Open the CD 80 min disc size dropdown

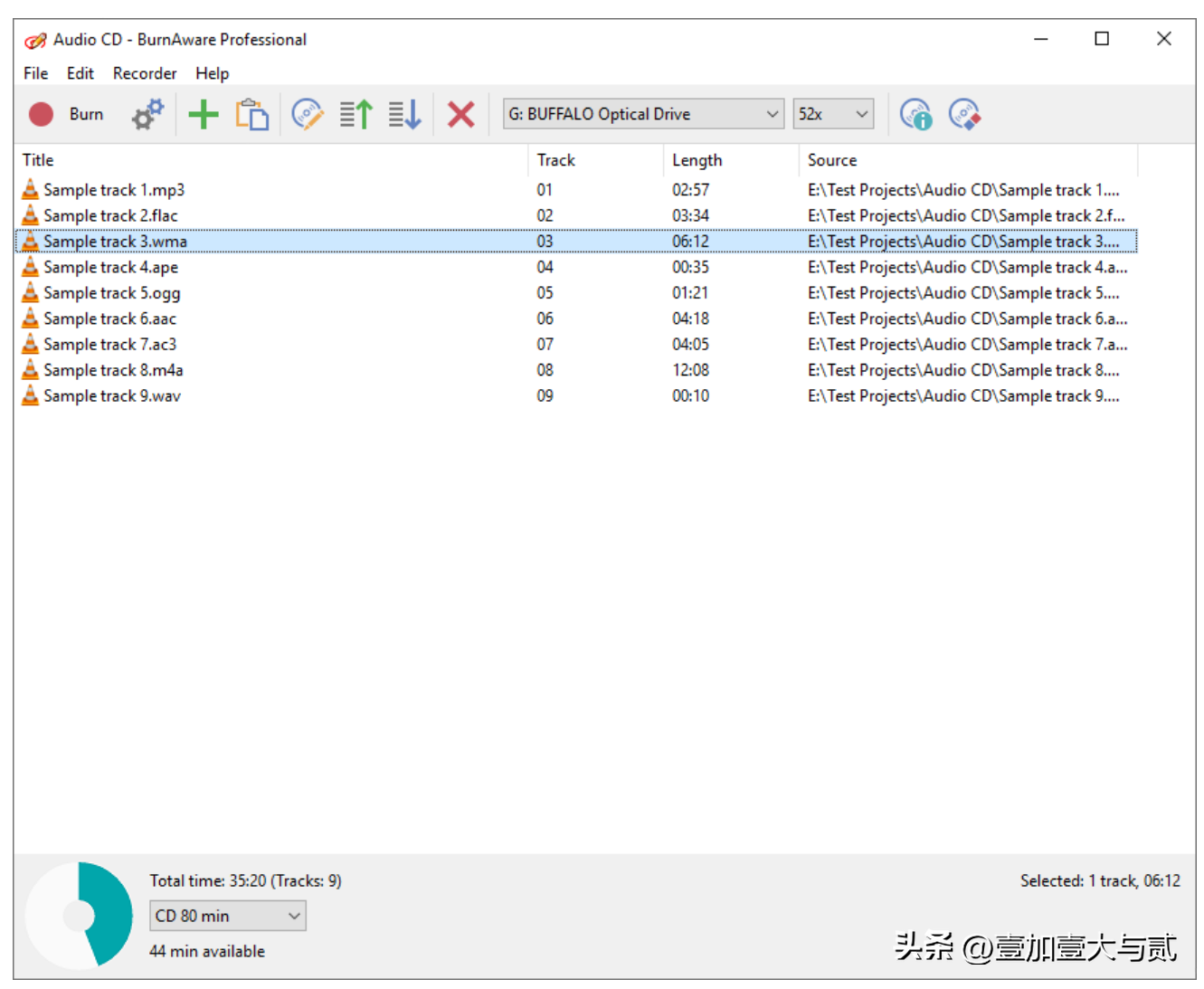(x=228, y=916)
